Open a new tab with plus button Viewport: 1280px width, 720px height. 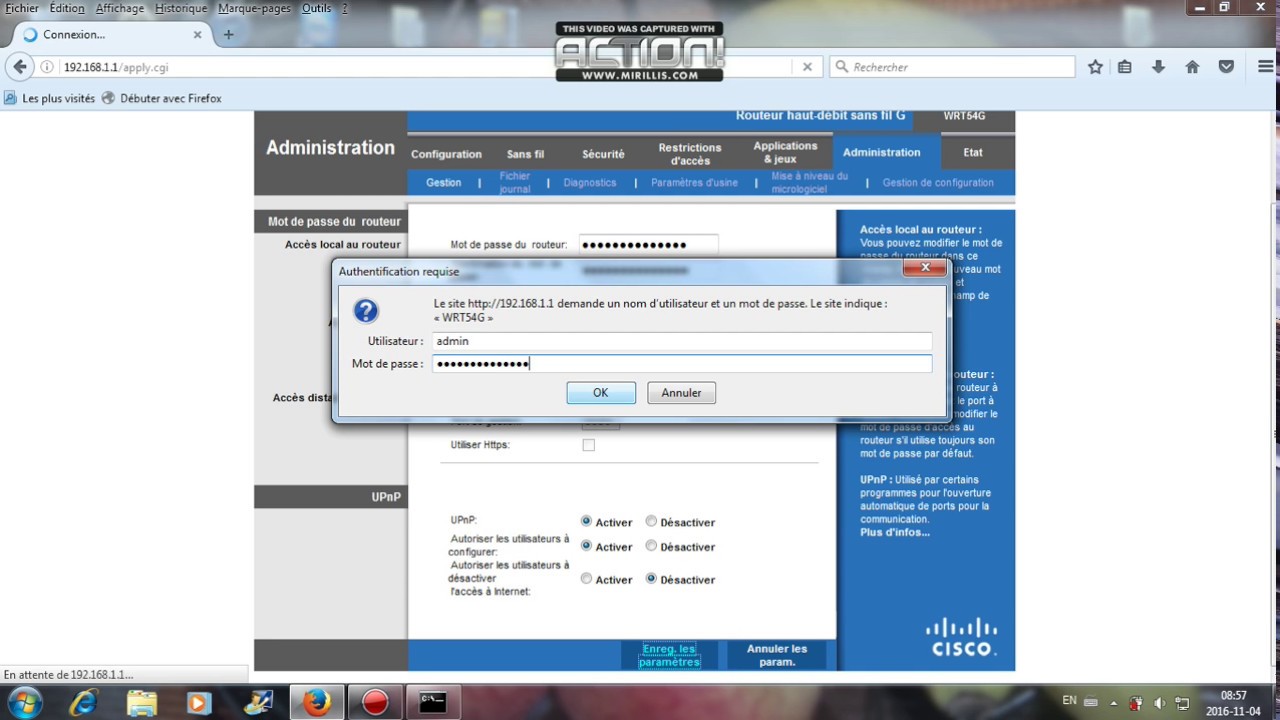[228, 34]
